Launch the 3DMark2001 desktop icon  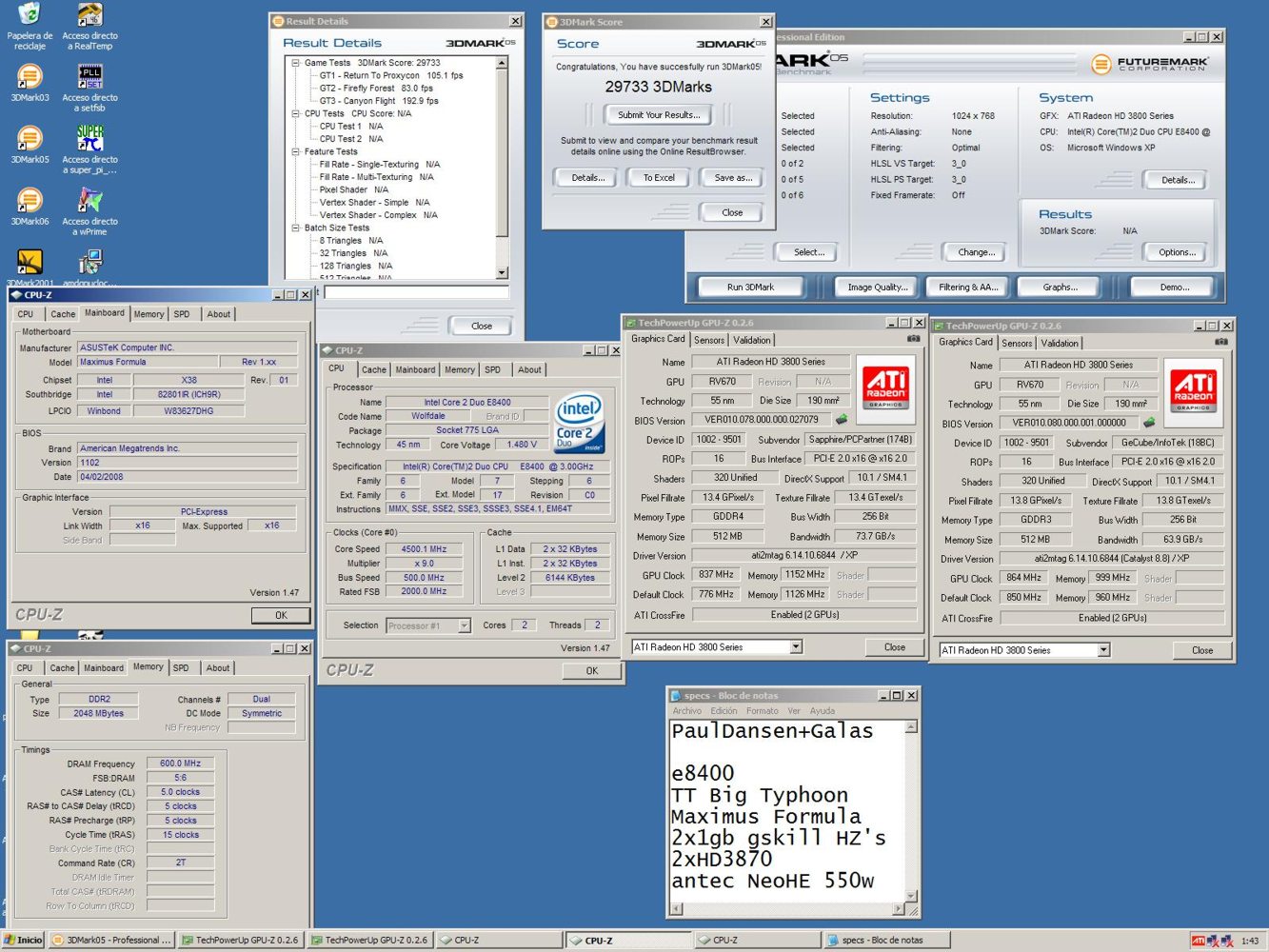(30, 268)
